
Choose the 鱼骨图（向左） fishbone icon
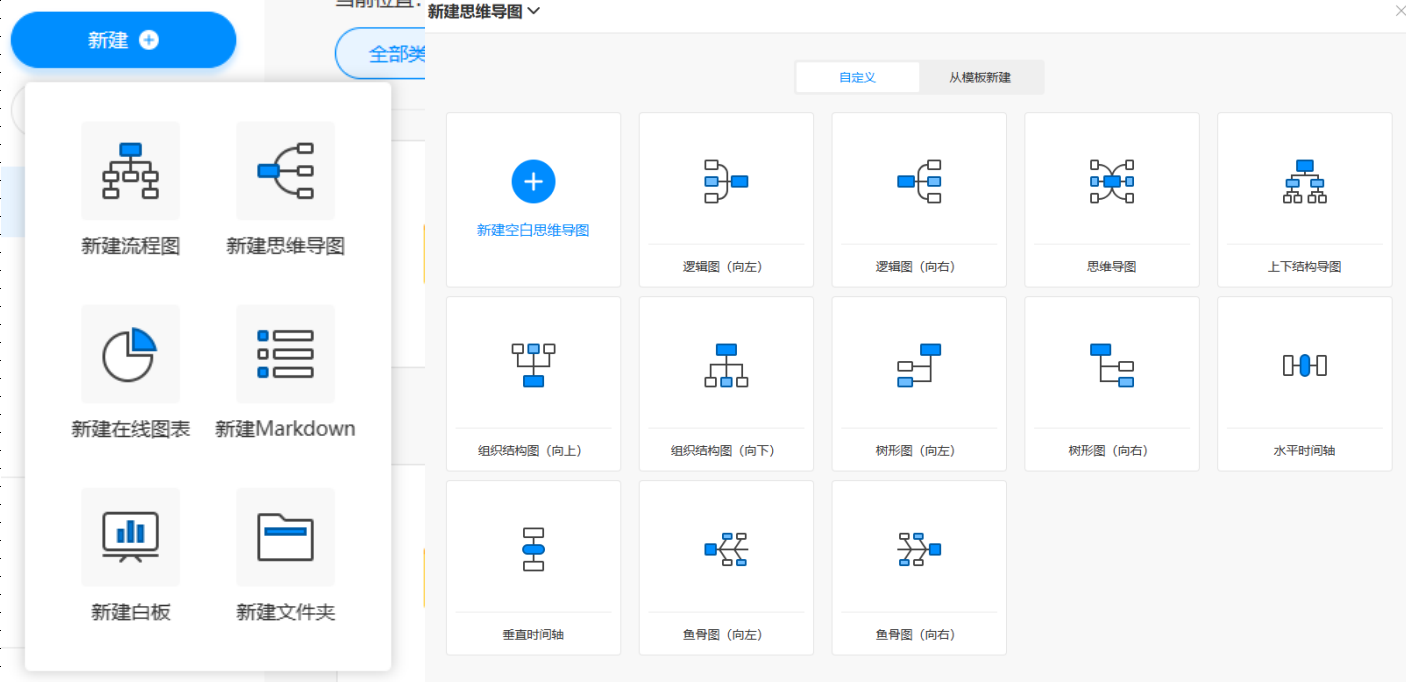coord(726,549)
